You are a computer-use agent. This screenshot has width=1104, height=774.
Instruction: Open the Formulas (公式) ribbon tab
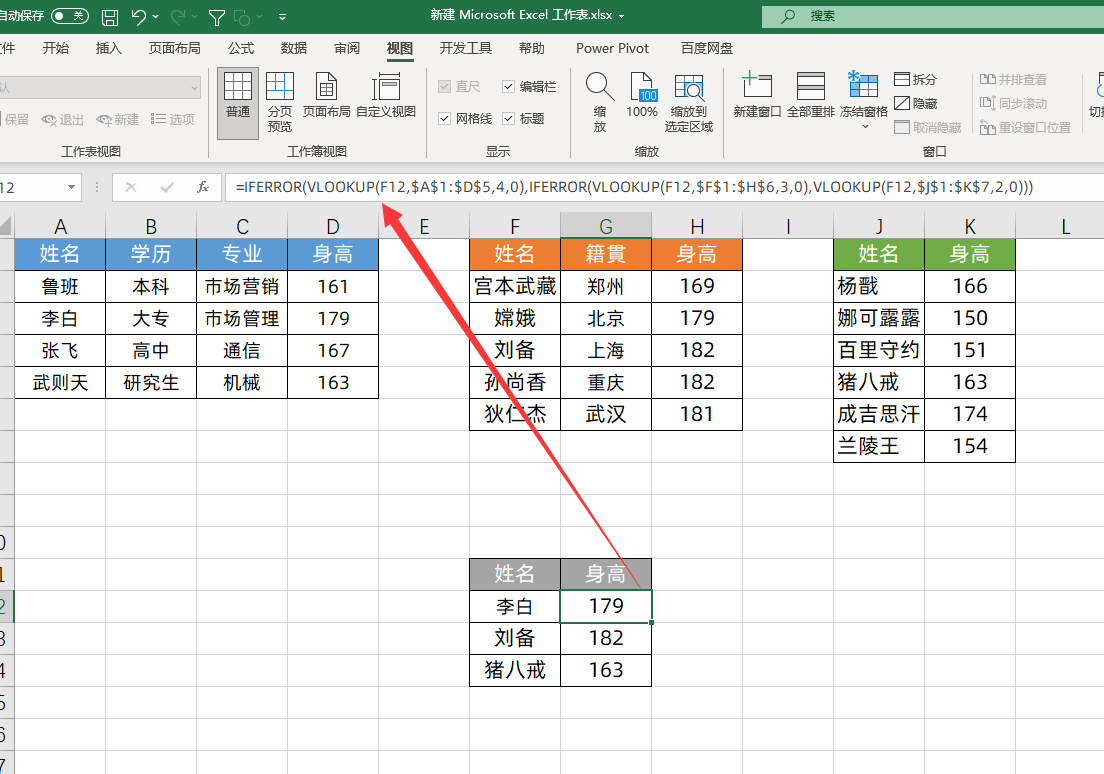[241, 48]
